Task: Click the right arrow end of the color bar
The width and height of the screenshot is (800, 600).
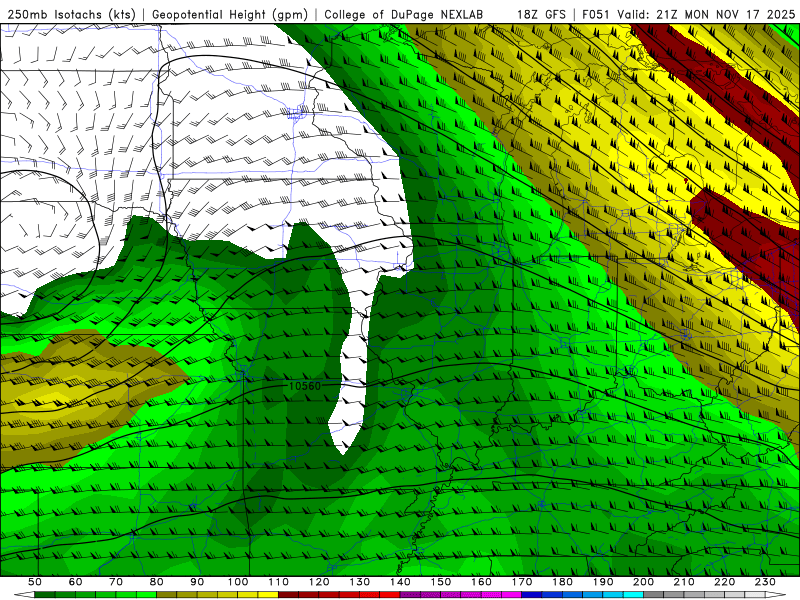Action: point(776,595)
